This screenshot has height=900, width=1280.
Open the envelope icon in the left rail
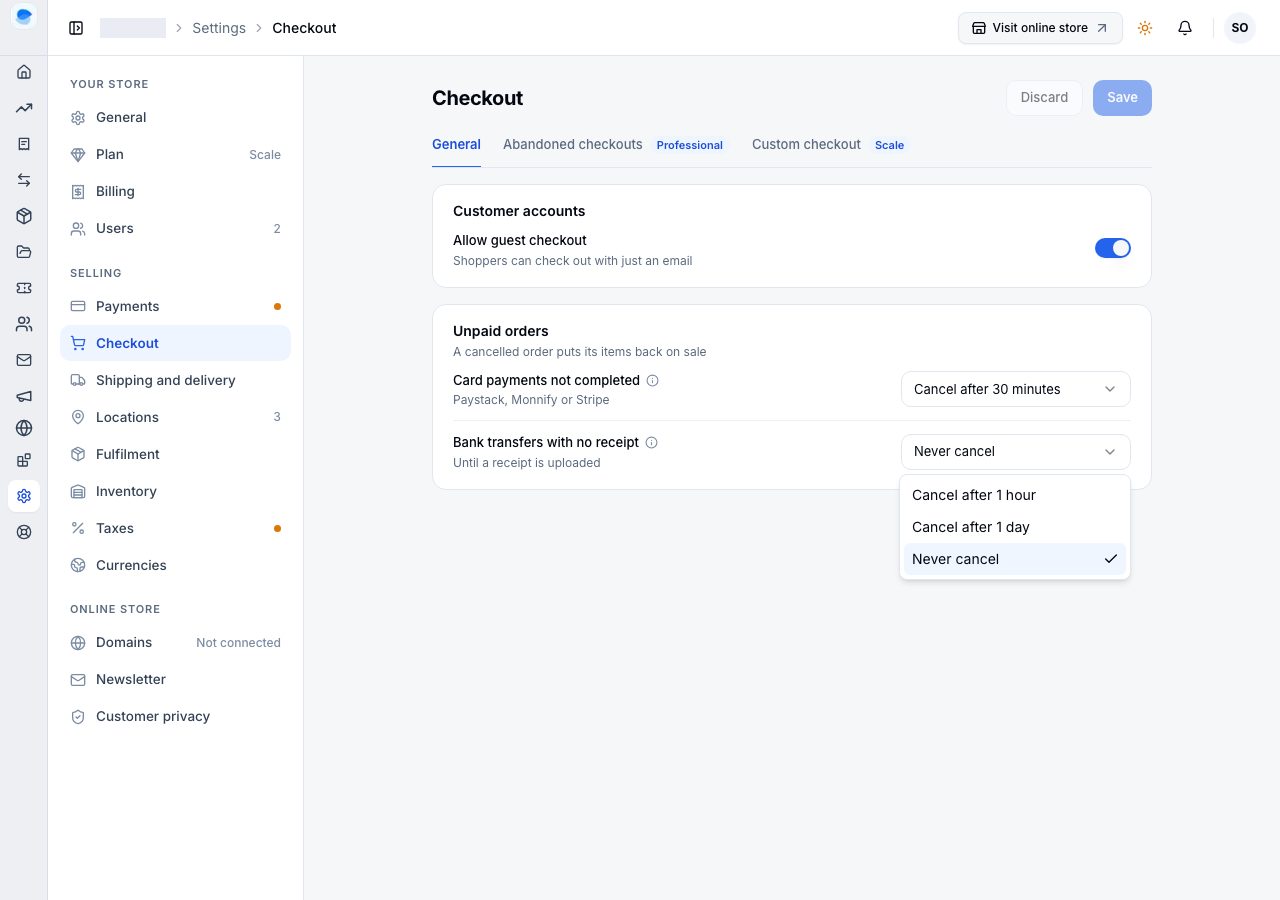pyautogui.click(x=24, y=360)
